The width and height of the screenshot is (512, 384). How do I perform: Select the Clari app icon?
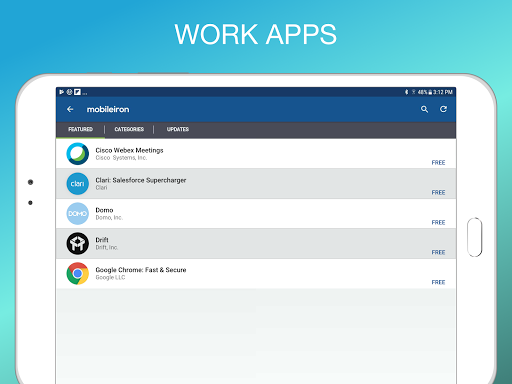tap(78, 184)
